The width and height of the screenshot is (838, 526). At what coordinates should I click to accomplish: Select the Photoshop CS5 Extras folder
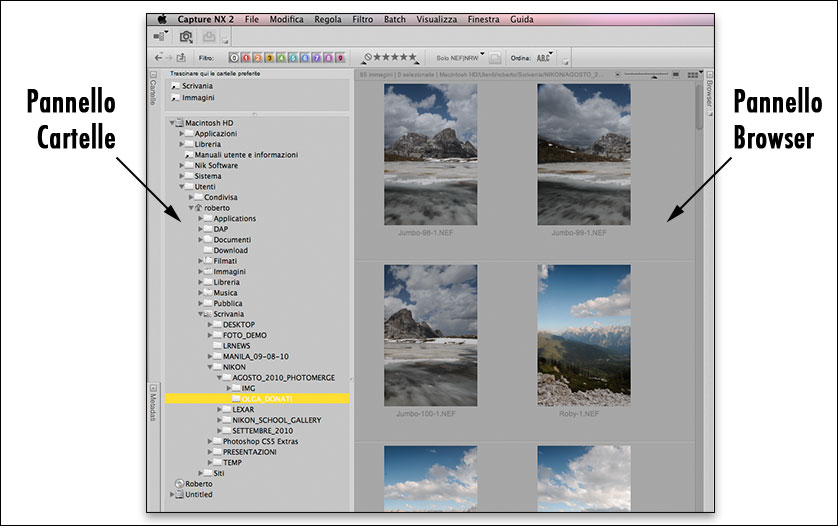[255, 442]
